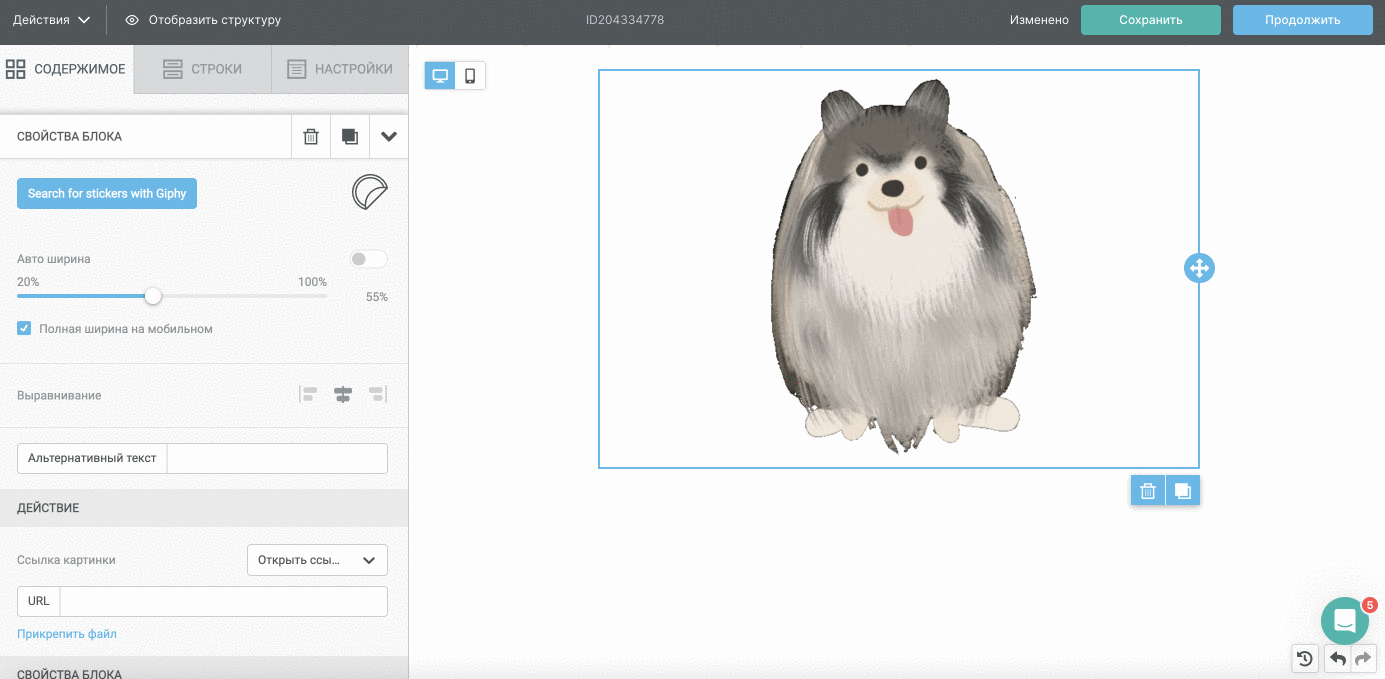This screenshot has height=679, width=1385.
Task: Switch to the Строки tab
Action: [202, 69]
